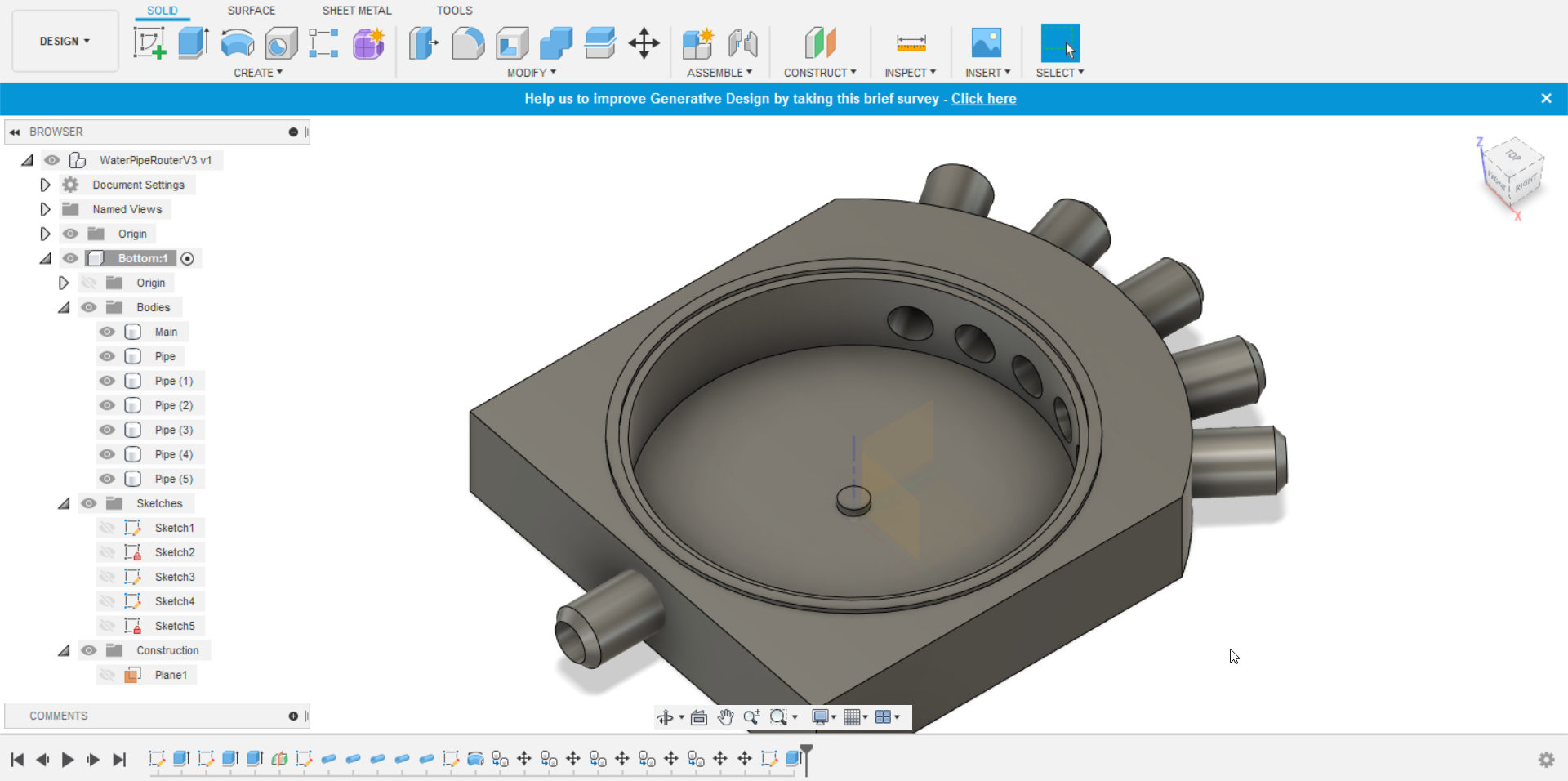This screenshot has width=1568, height=781.
Task: Select the Pan hand navigation icon
Action: click(726, 717)
